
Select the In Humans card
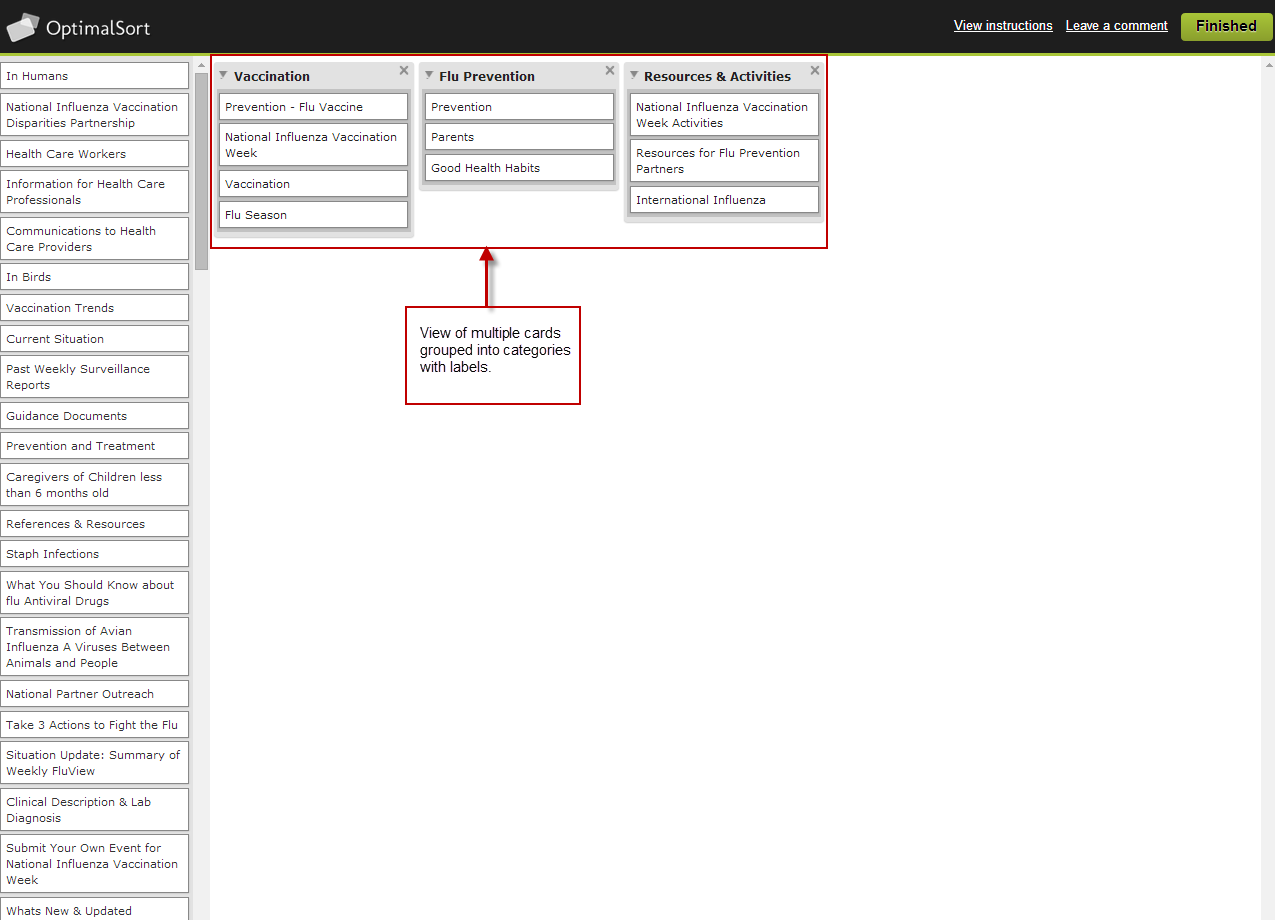(x=94, y=76)
